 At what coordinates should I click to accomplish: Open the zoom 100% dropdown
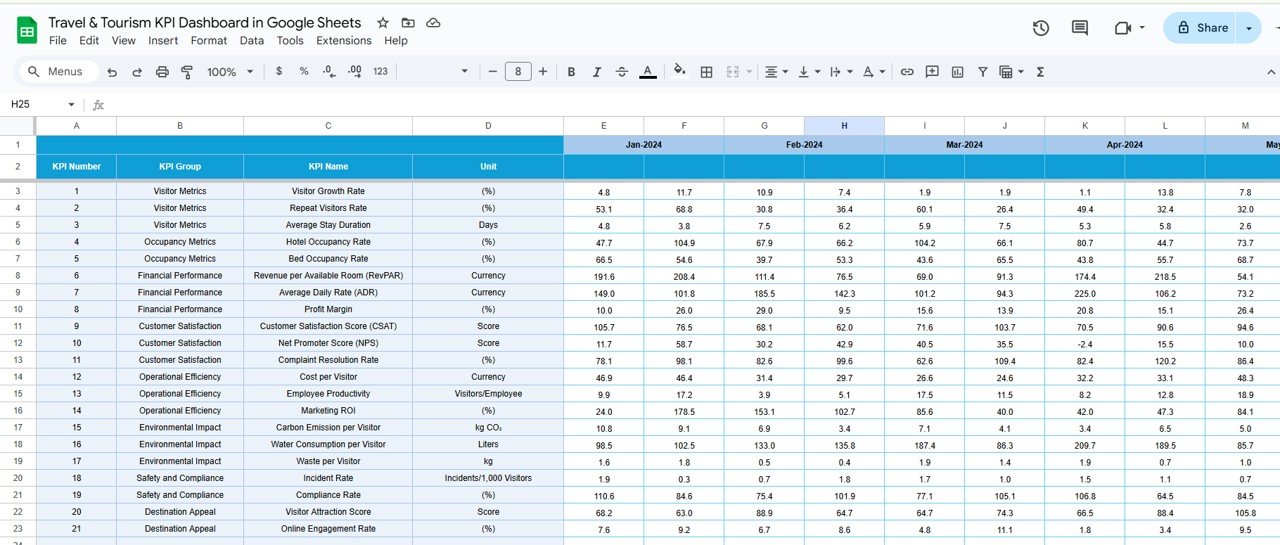click(230, 72)
